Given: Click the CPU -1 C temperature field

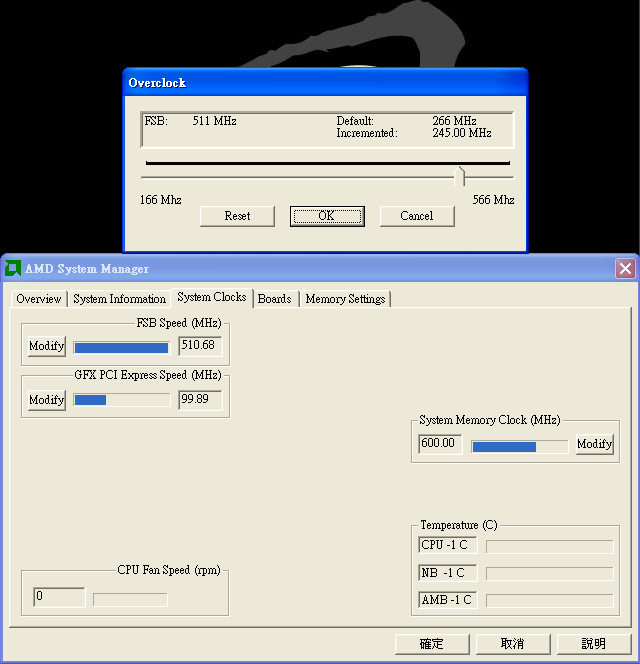Looking at the screenshot, I should click(x=448, y=545).
